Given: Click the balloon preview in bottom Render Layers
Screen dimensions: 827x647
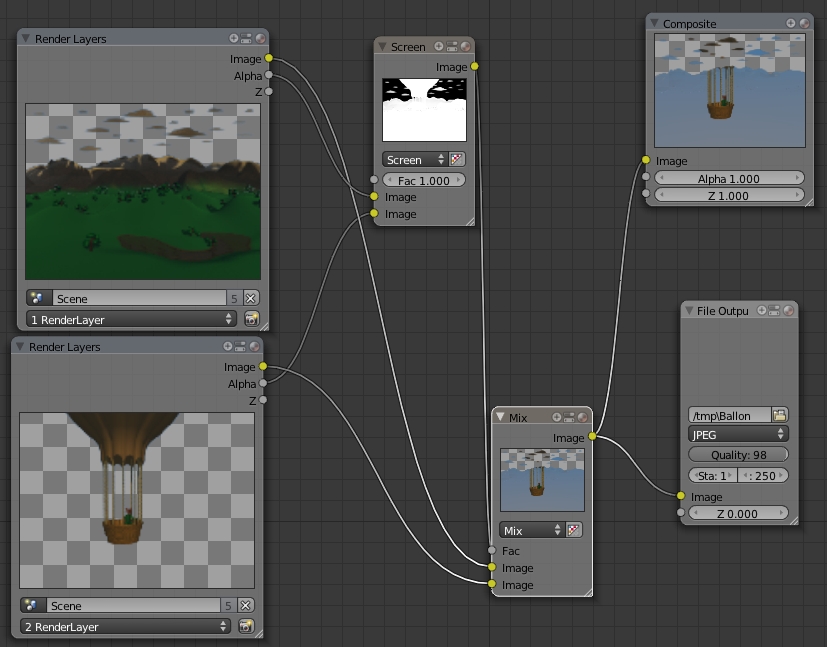Looking at the screenshot, I should coord(137,500).
